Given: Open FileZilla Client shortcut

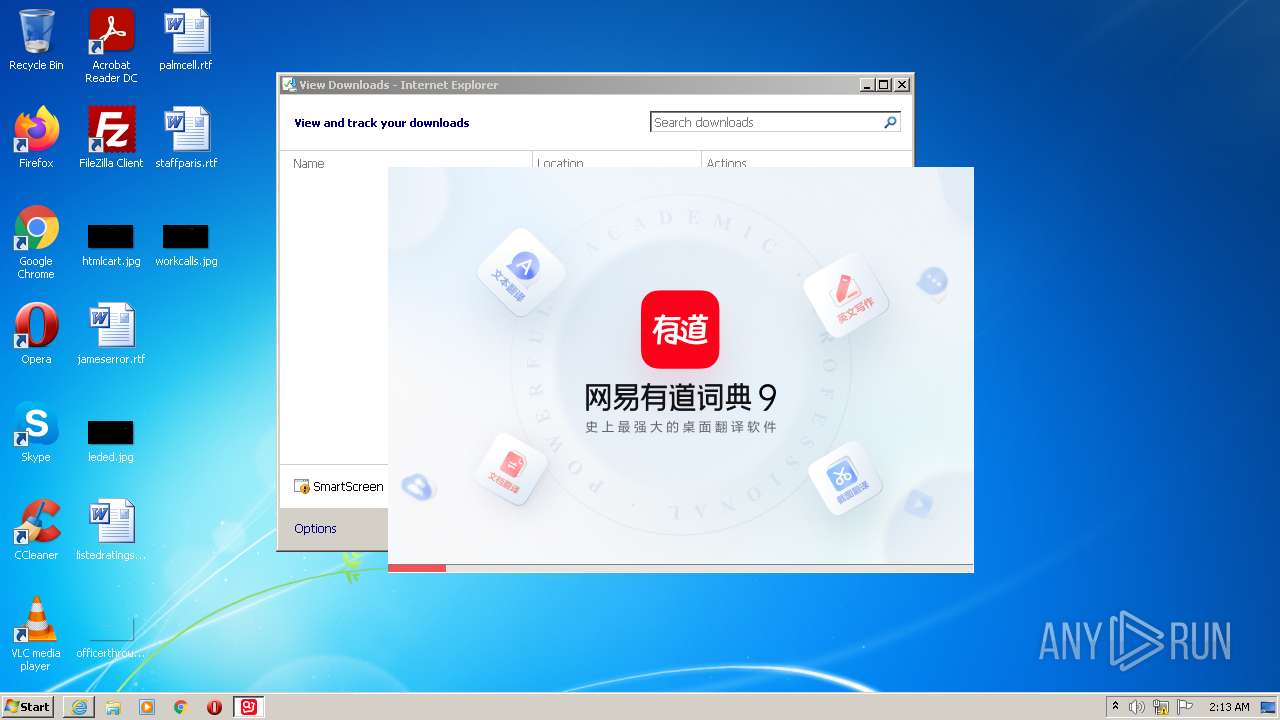Looking at the screenshot, I should pyautogui.click(x=111, y=137).
